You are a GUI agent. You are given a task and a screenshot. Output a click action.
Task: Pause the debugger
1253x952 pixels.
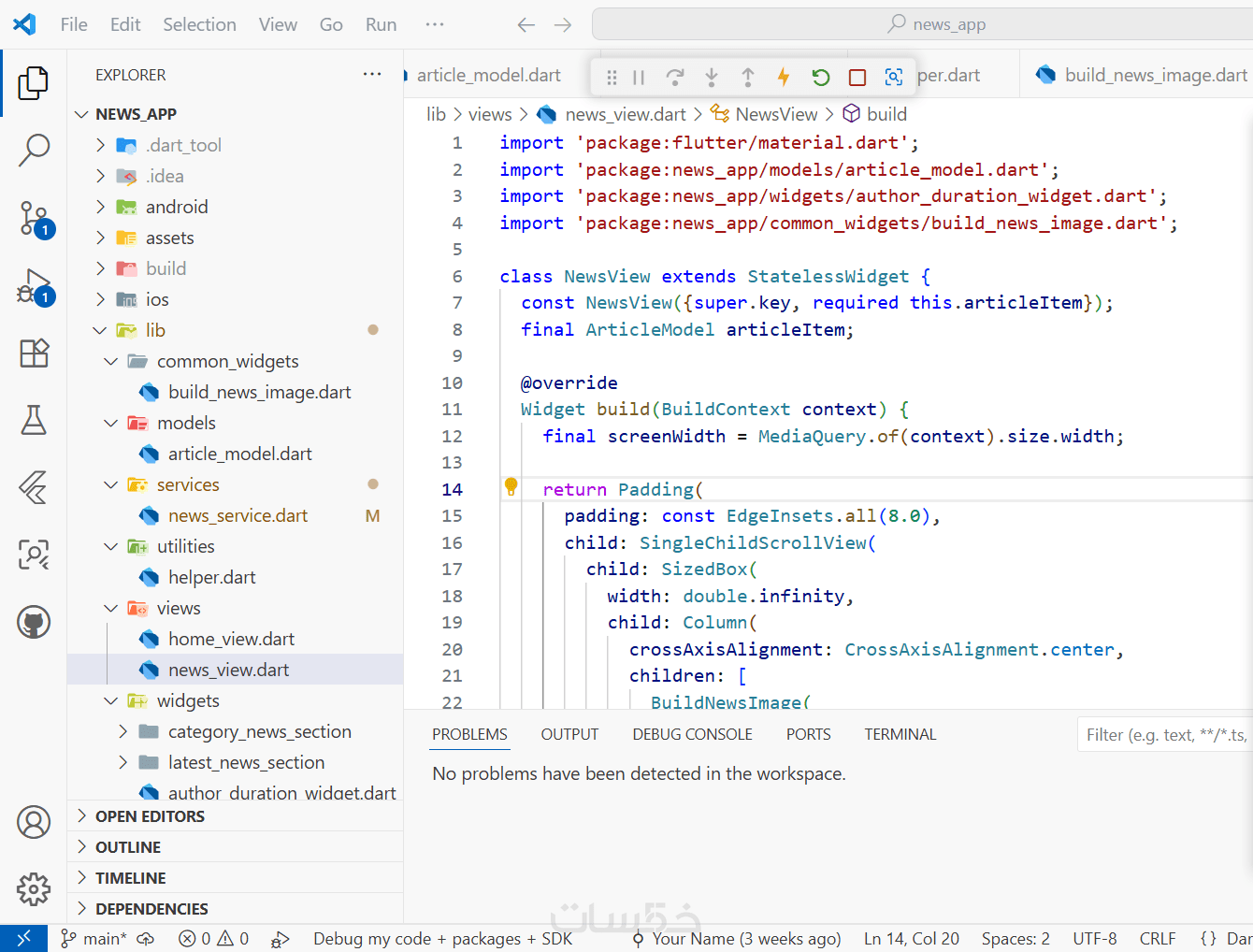point(639,78)
